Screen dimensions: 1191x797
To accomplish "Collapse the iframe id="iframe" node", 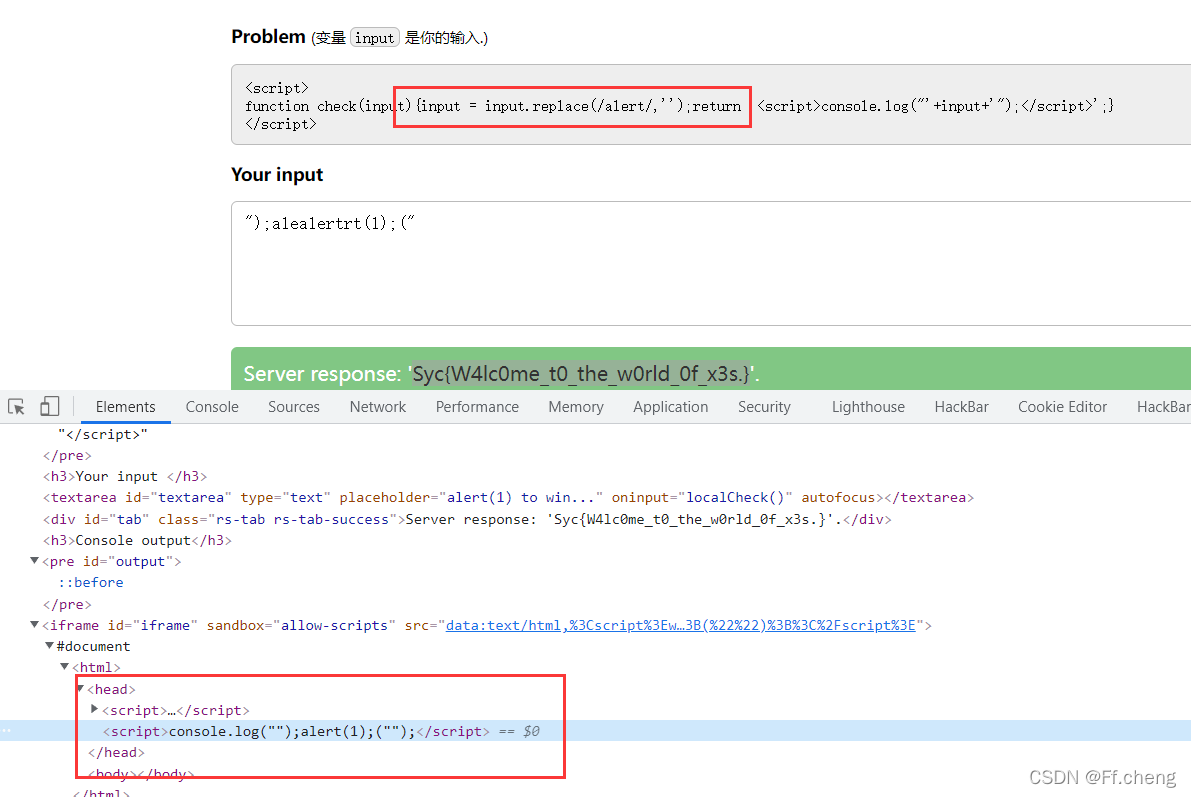I will point(34,625).
